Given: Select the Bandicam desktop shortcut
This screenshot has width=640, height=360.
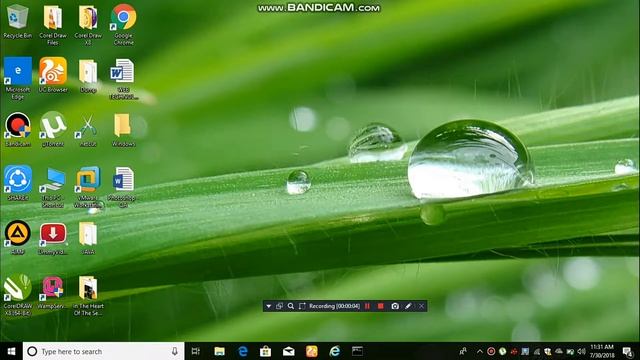Looking at the screenshot, I should pos(18,129).
